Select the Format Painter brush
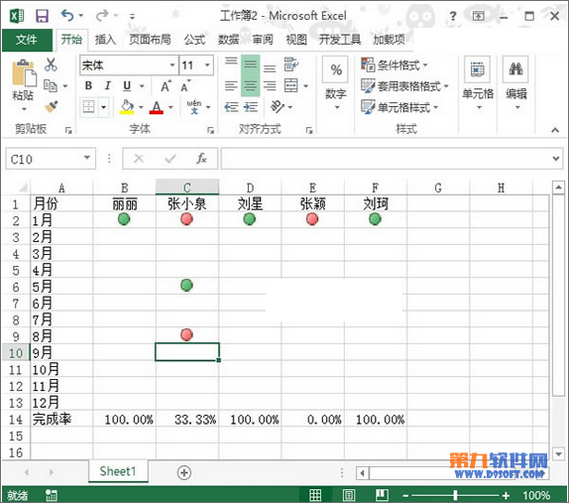The image size is (569, 503). tap(51, 106)
